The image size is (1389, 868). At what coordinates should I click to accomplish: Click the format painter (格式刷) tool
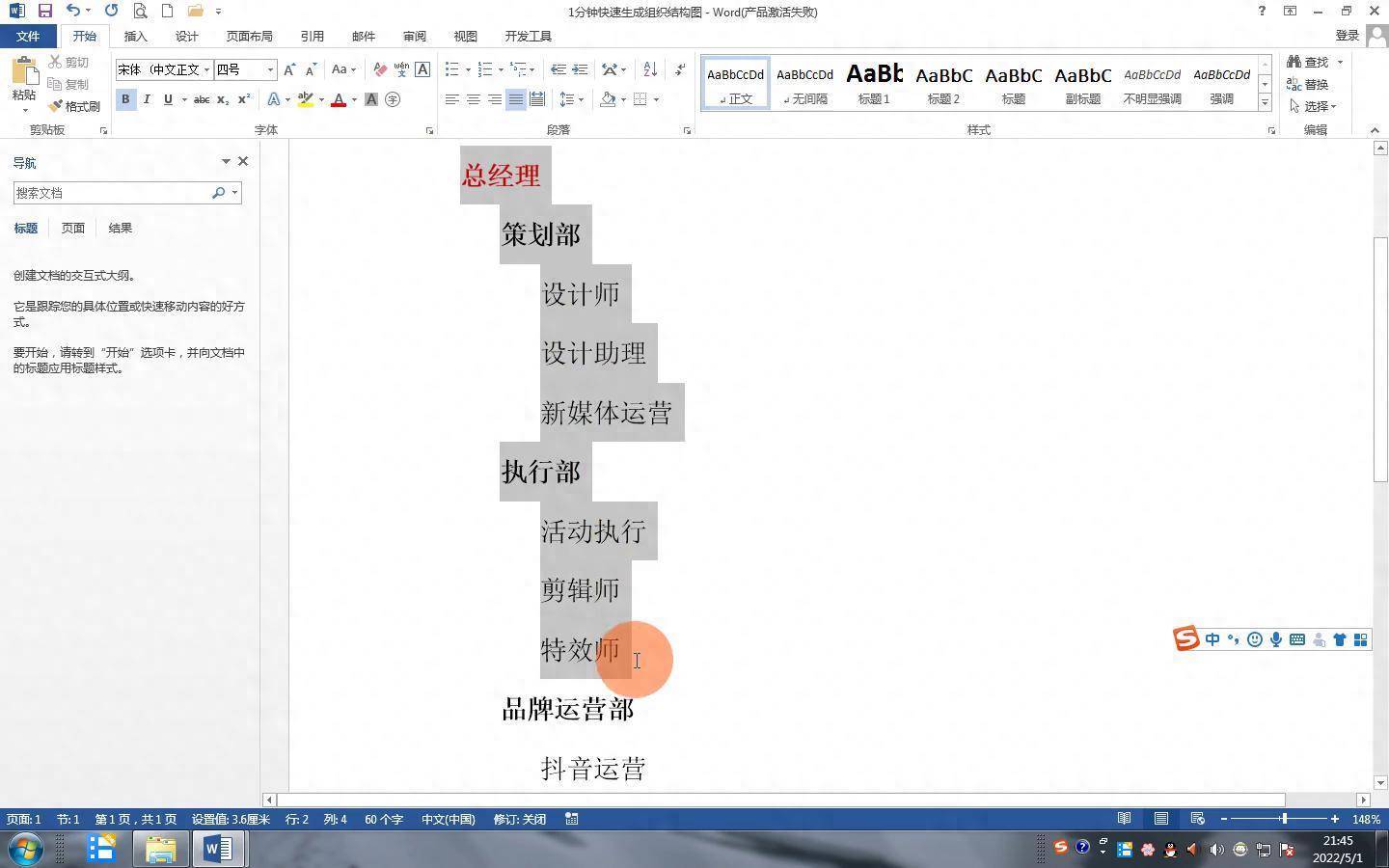coord(75,106)
